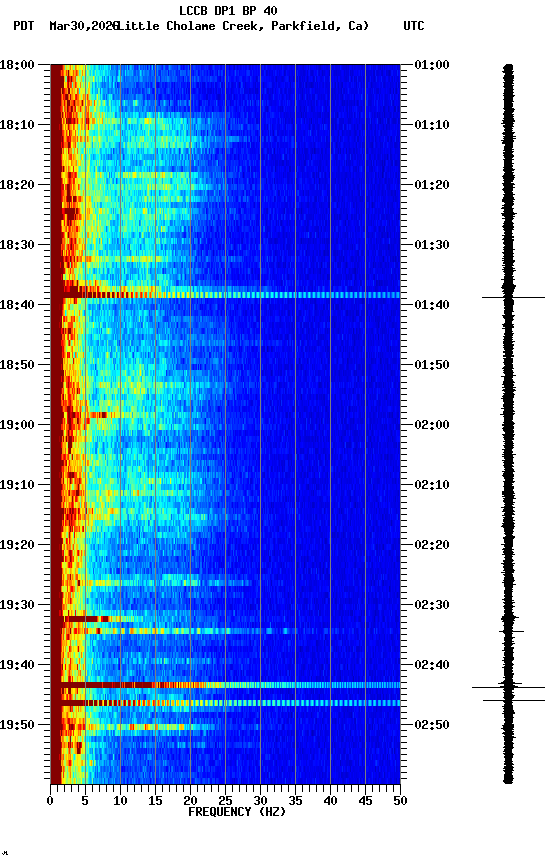Image resolution: width=552 pixels, height=864 pixels.
Task: Click the 01:10 UTC time label
Action: click(432, 125)
